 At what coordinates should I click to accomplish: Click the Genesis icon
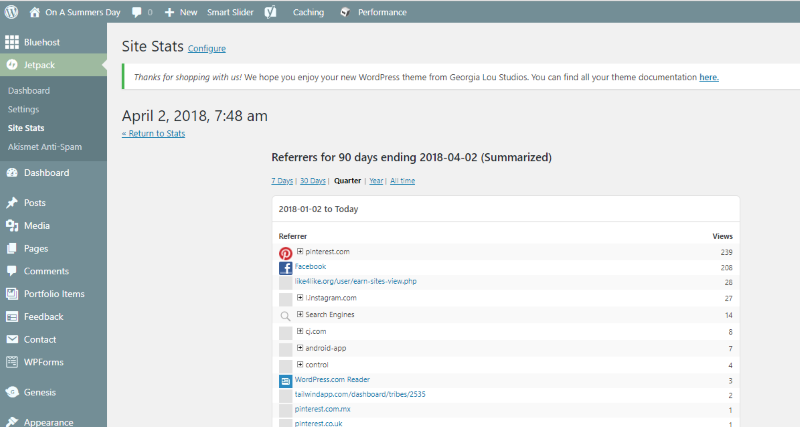point(12,392)
